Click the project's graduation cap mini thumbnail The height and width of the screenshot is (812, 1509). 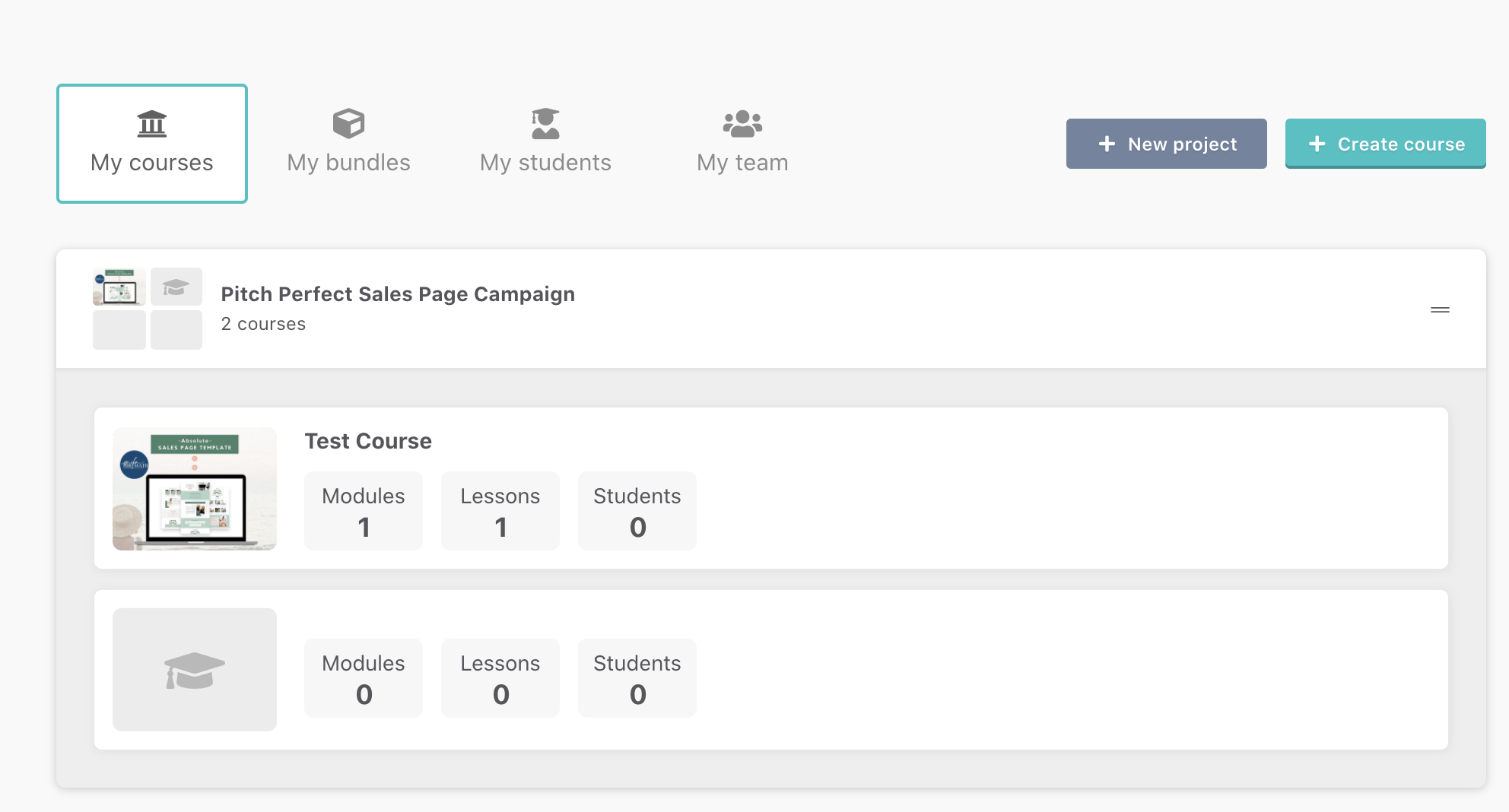coord(176,287)
